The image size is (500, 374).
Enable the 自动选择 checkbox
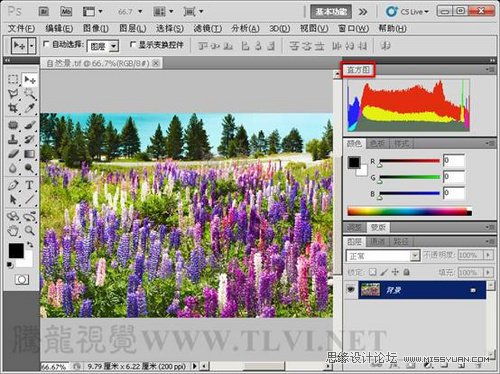tap(46, 44)
